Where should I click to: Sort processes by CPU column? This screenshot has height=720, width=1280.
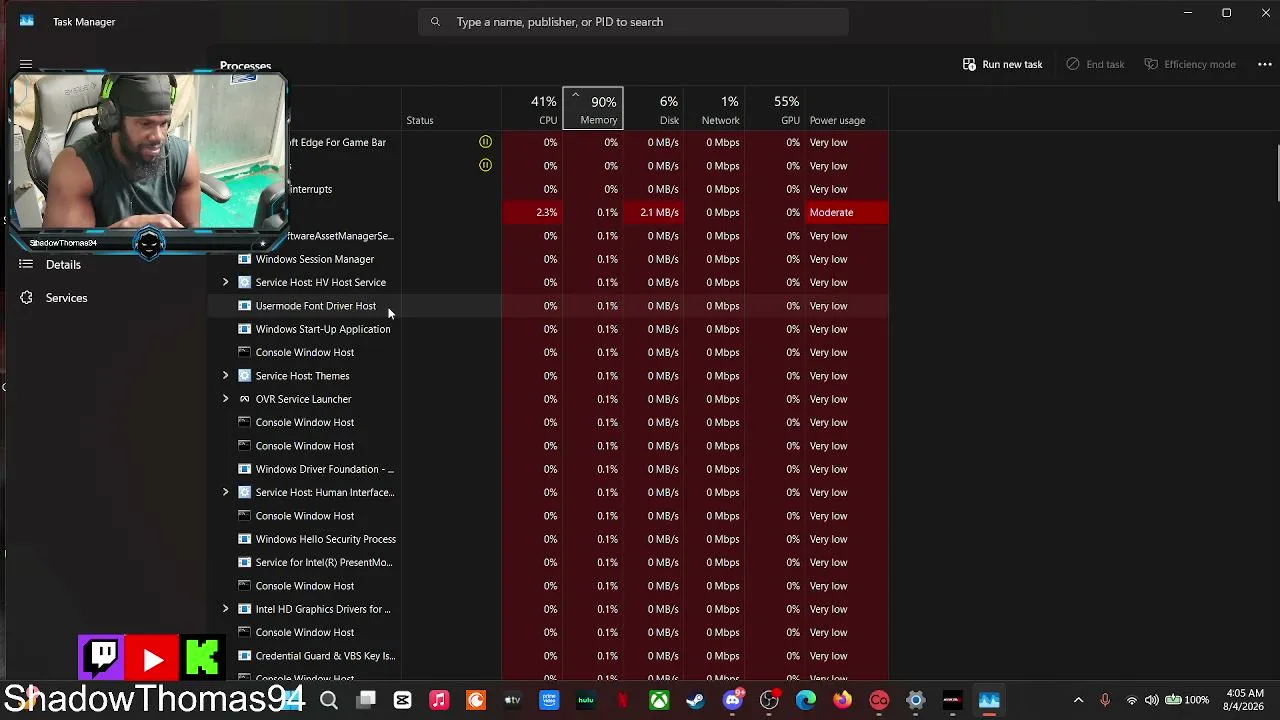coord(532,109)
